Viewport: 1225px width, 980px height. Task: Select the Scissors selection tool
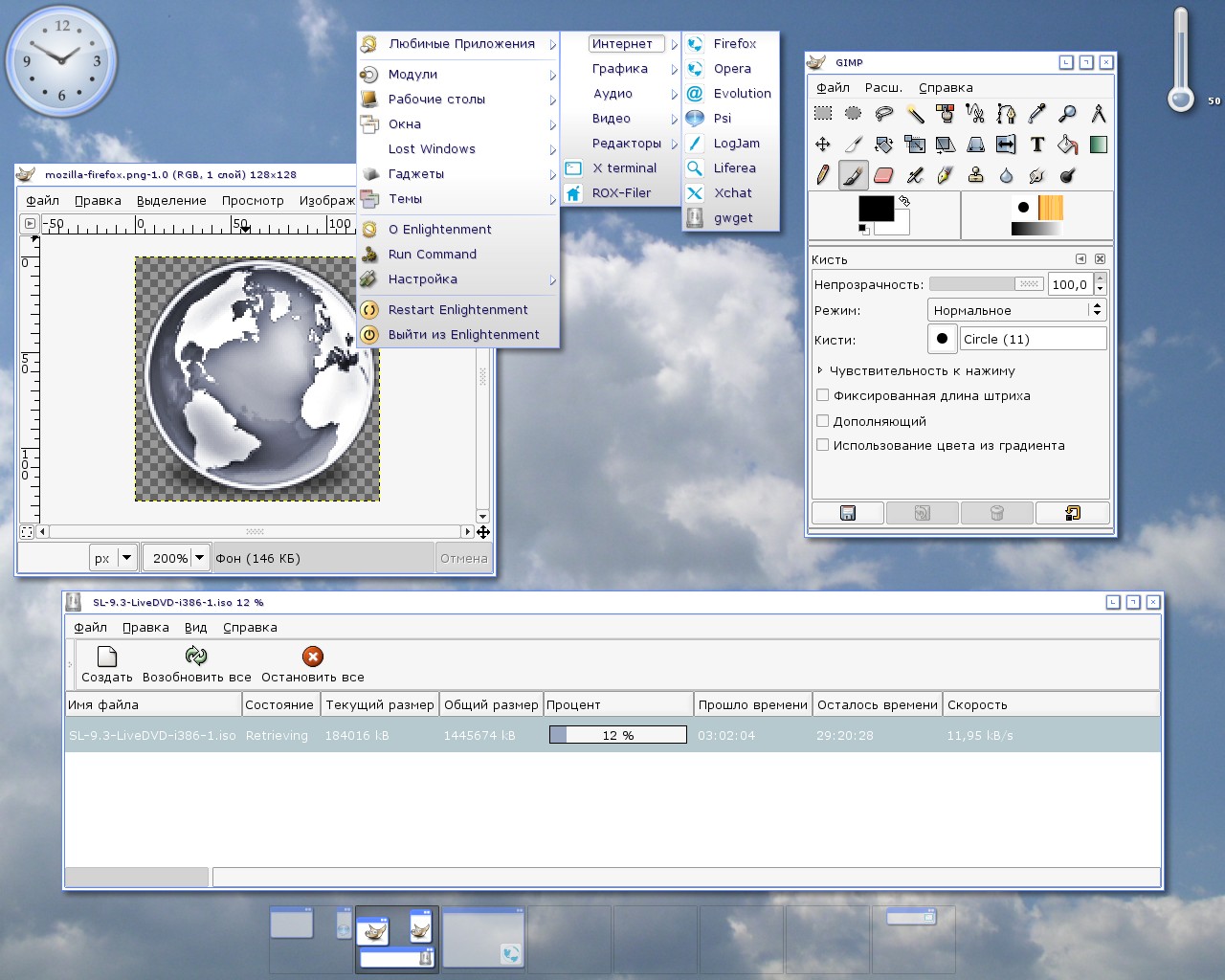976,114
